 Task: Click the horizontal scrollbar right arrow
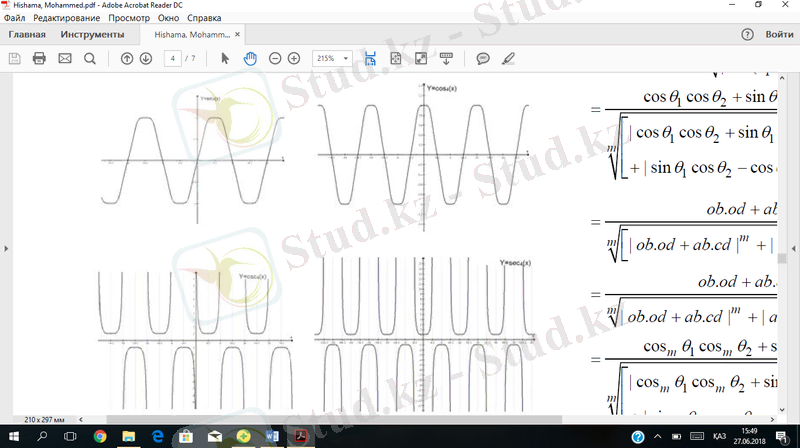click(772, 419)
